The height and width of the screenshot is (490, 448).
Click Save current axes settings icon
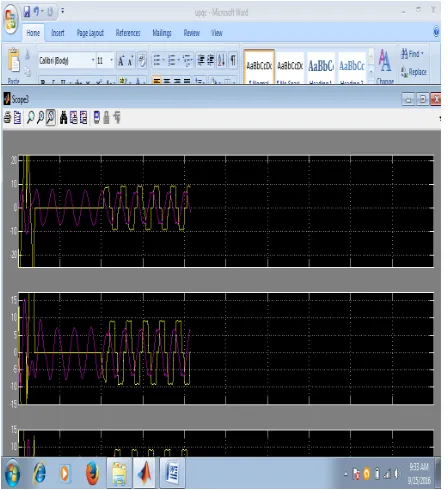coord(74,118)
